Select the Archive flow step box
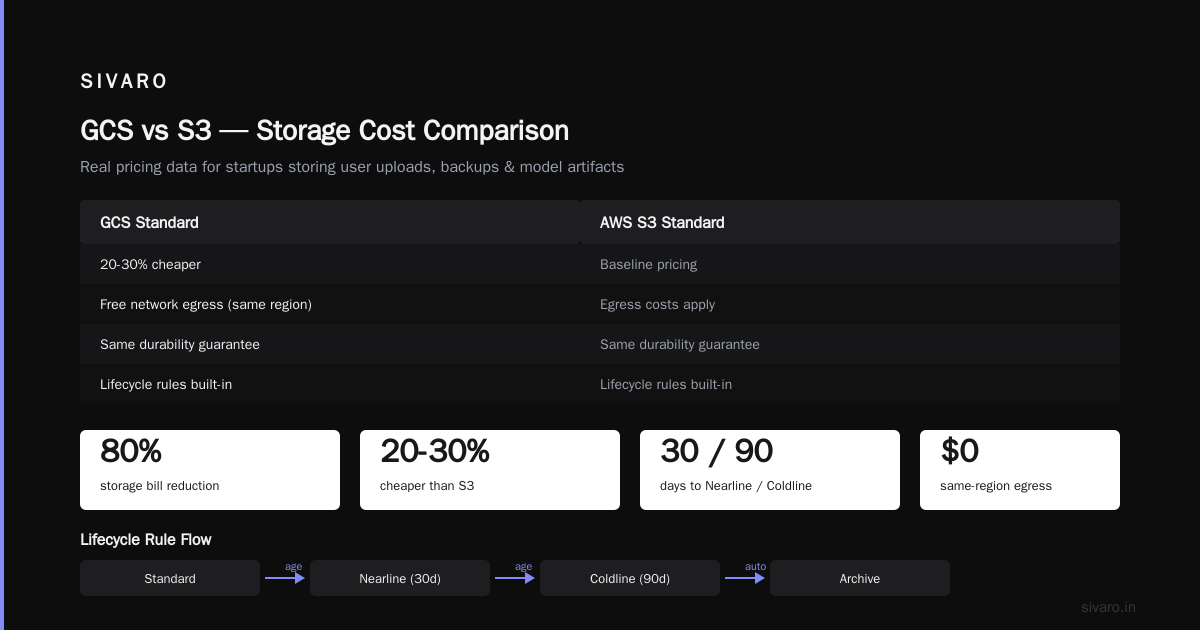Image resolution: width=1200 pixels, height=630 pixels. 860,578
